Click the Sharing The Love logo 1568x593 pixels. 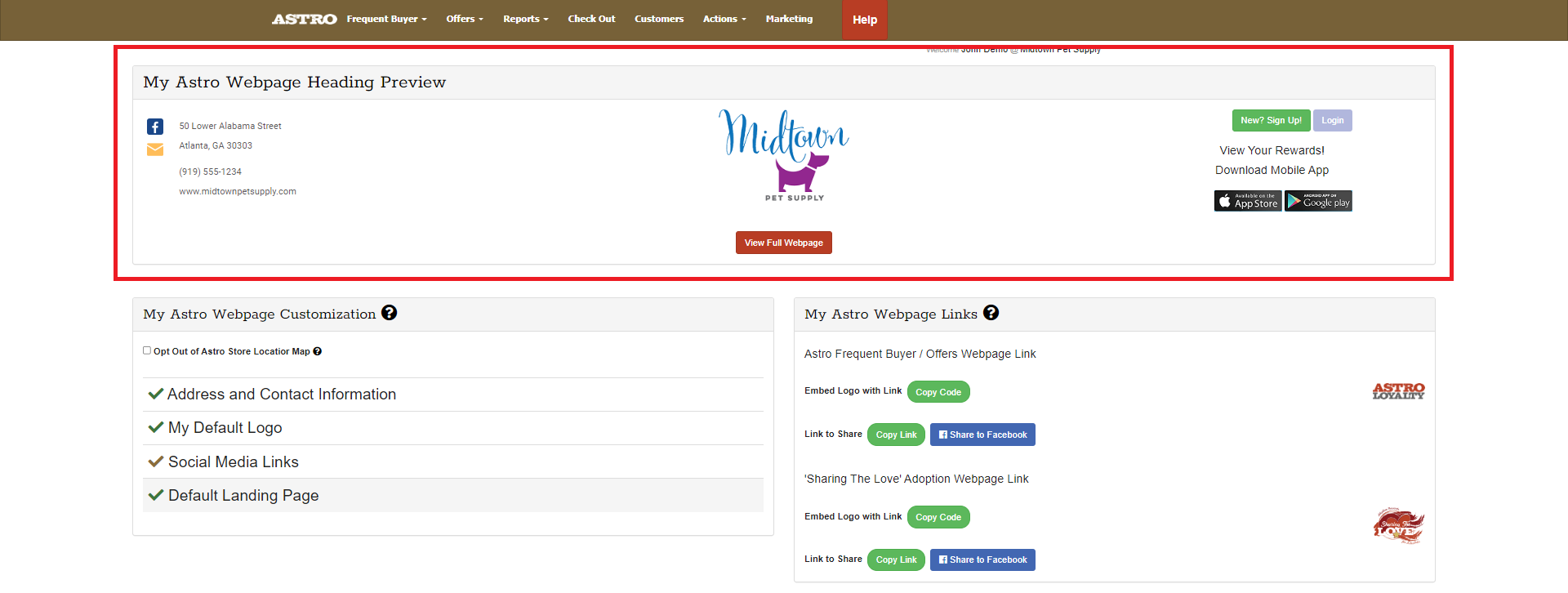pos(1398,525)
